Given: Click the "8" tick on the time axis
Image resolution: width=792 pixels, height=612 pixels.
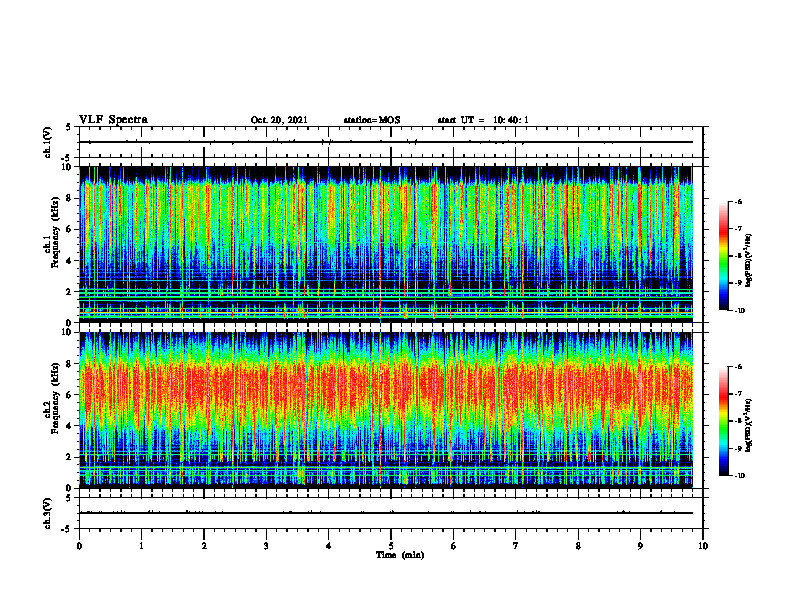Looking at the screenshot, I should click(x=578, y=546).
